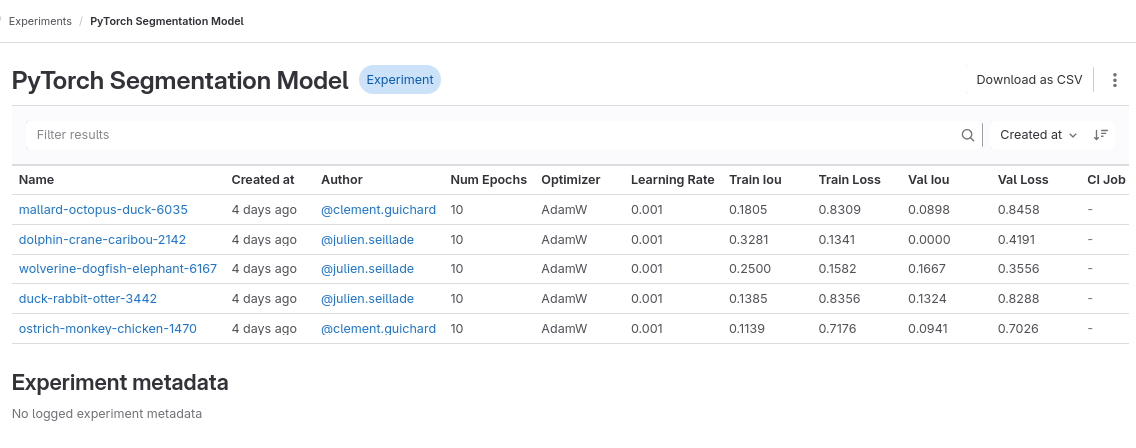Click AdamW optimizer in mallard row
The height and width of the screenshot is (448, 1136).
564,210
